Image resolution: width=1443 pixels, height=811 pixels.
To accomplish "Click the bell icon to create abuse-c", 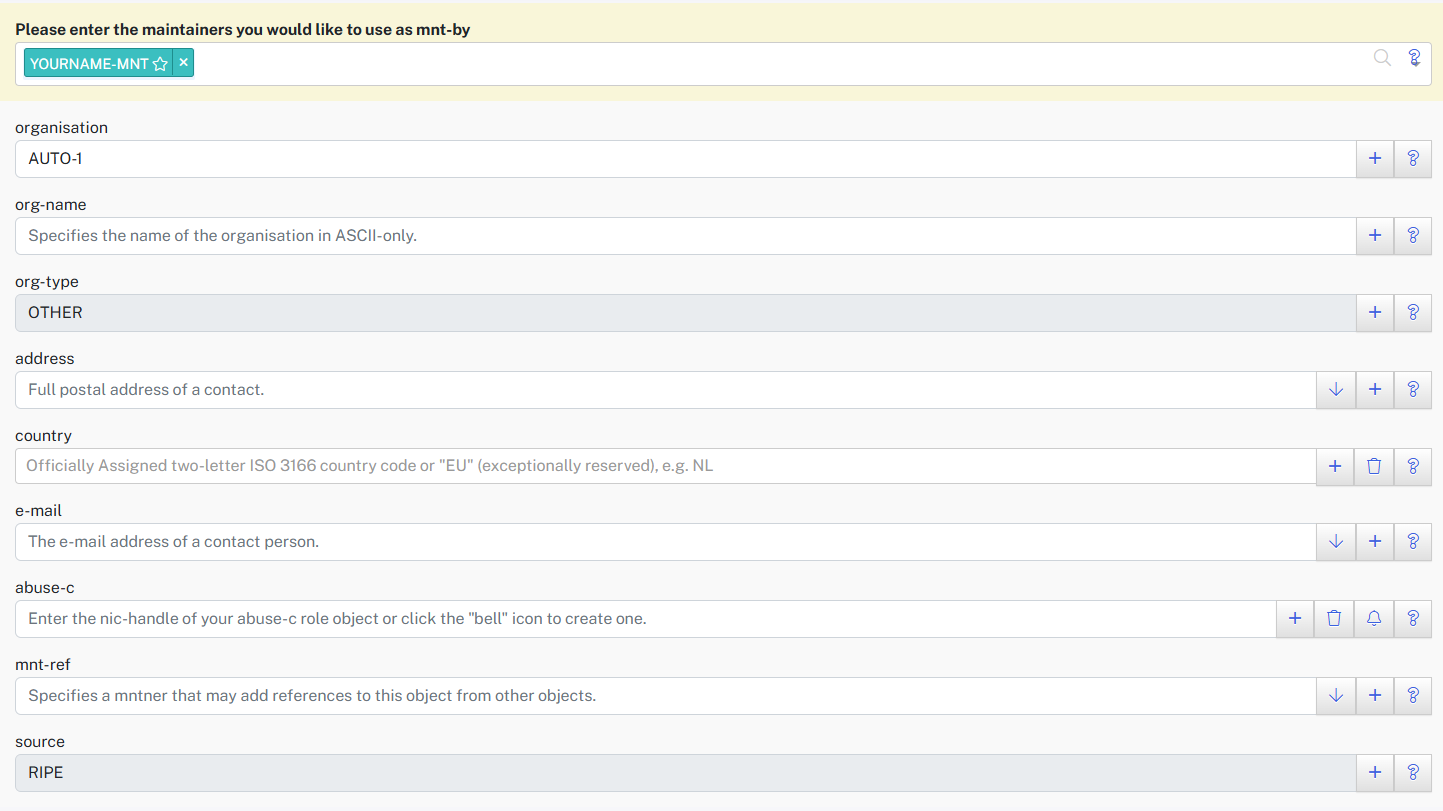I will tap(1374, 619).
